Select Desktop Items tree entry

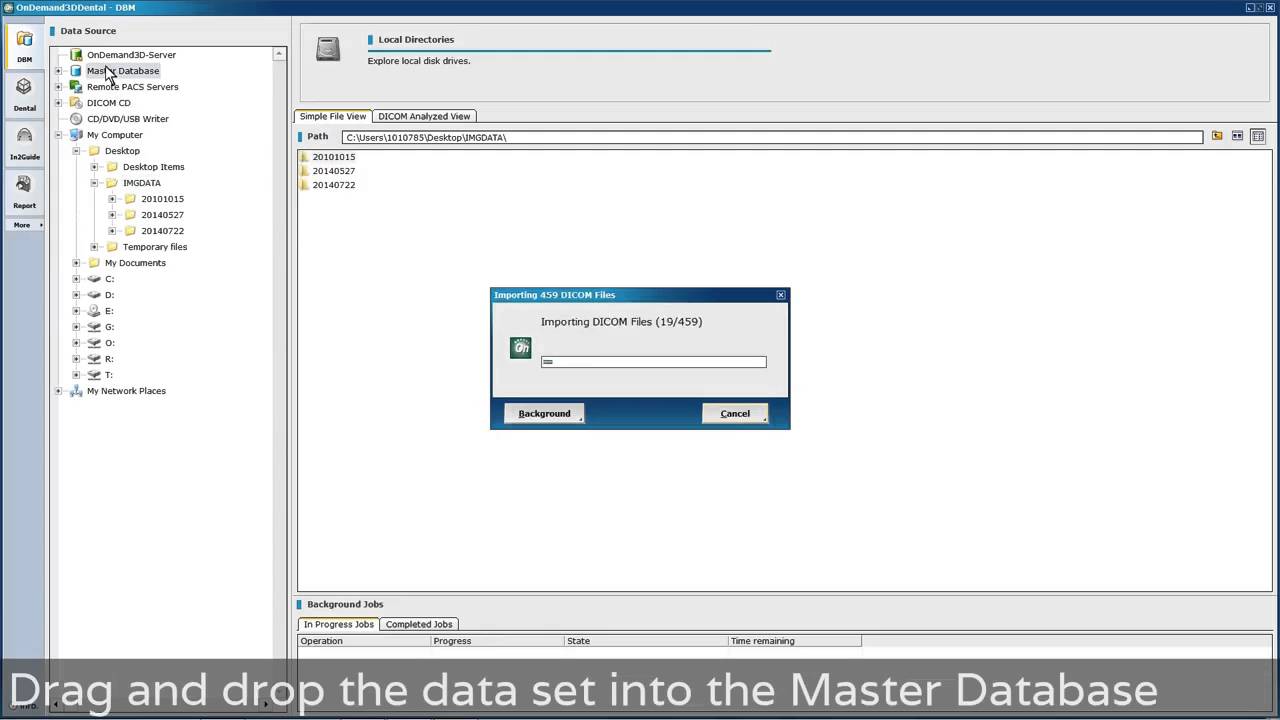tap(154, 167)
